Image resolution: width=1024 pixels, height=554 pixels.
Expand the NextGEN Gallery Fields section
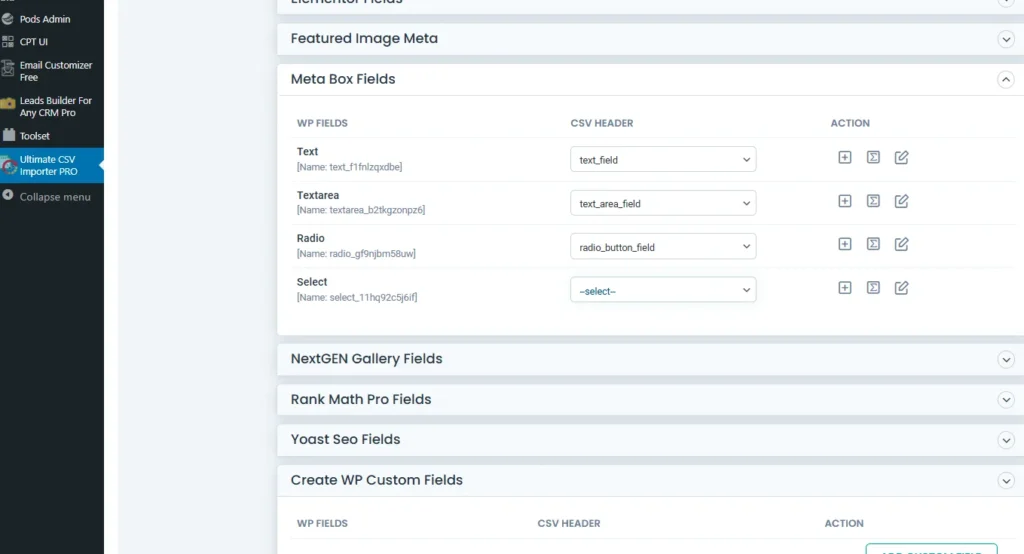pyautogui.click(x=1006, y=359)
